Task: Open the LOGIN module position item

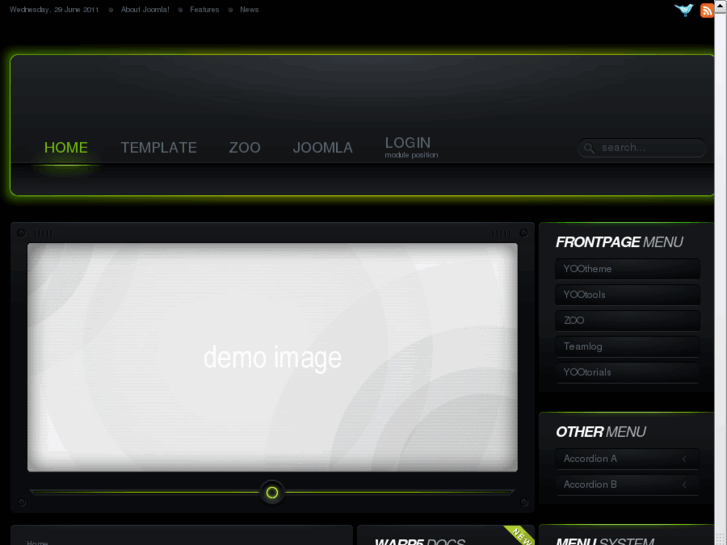Action: tap(411, 147)
